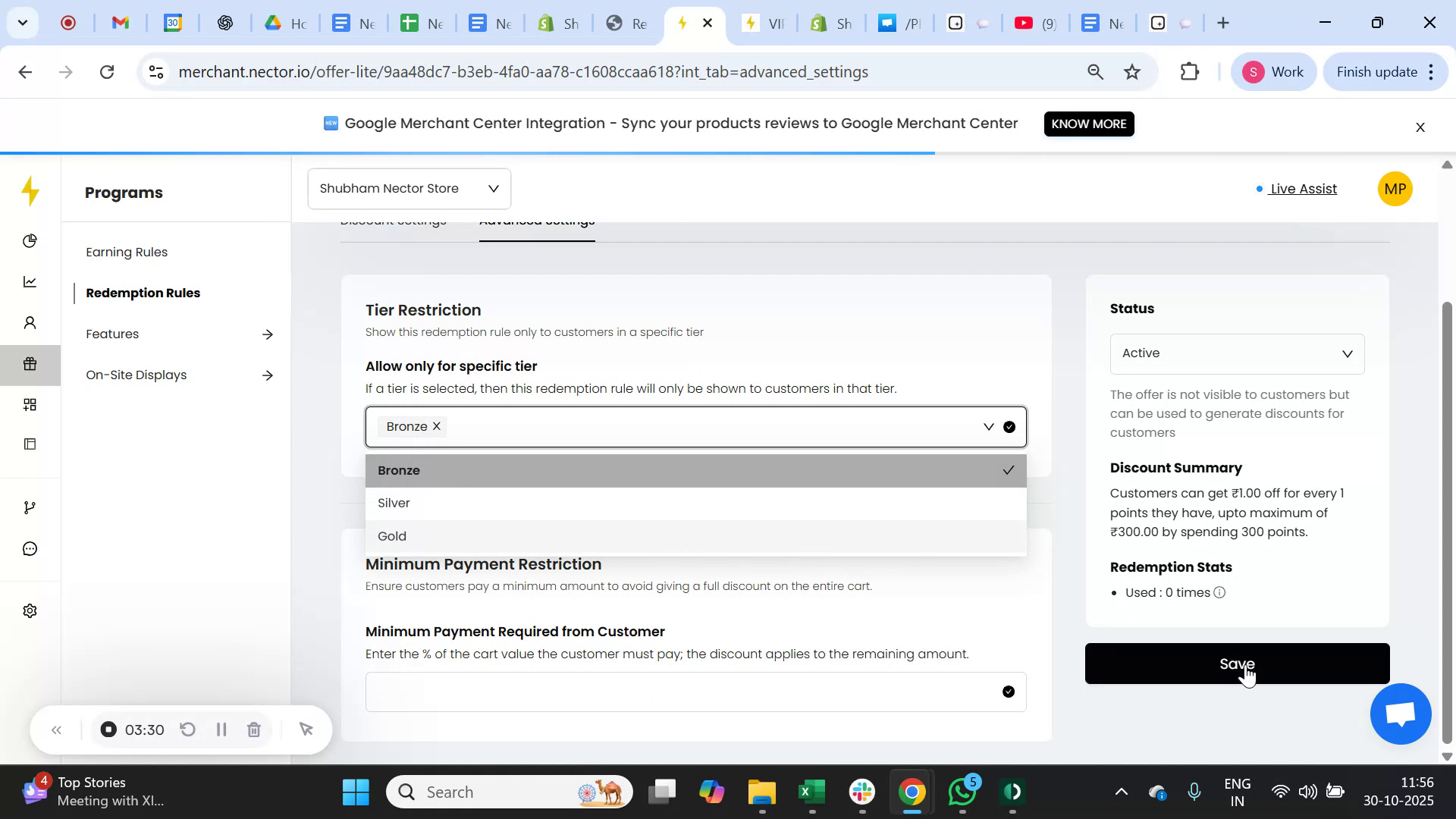The image size is (1456, 819).
Task: Open the chat bubble messages icon
Action: click(x=30, y=548)
